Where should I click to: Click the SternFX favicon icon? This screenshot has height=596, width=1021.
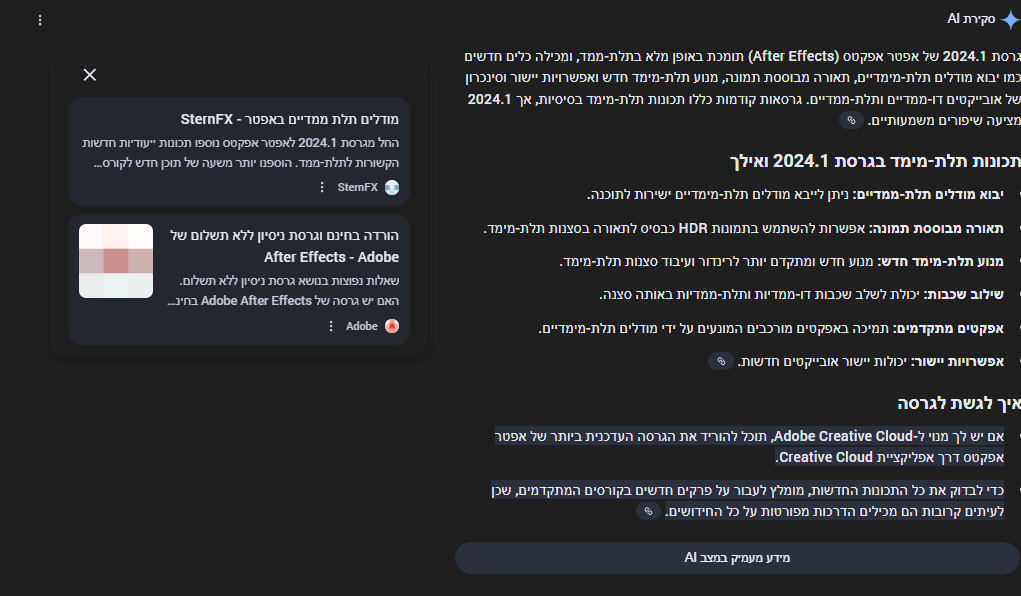point(392,187)
